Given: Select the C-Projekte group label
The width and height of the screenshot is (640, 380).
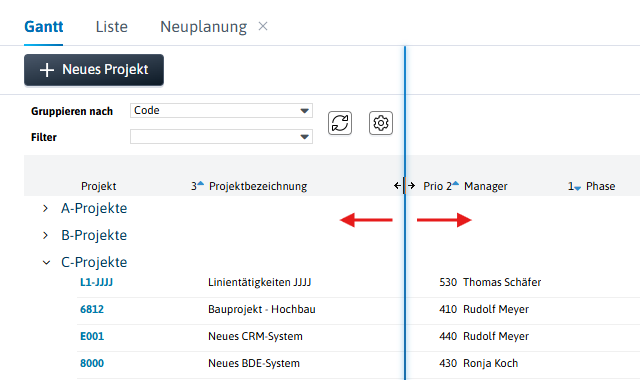Looking at the screenshot, I should click(94, 262).
